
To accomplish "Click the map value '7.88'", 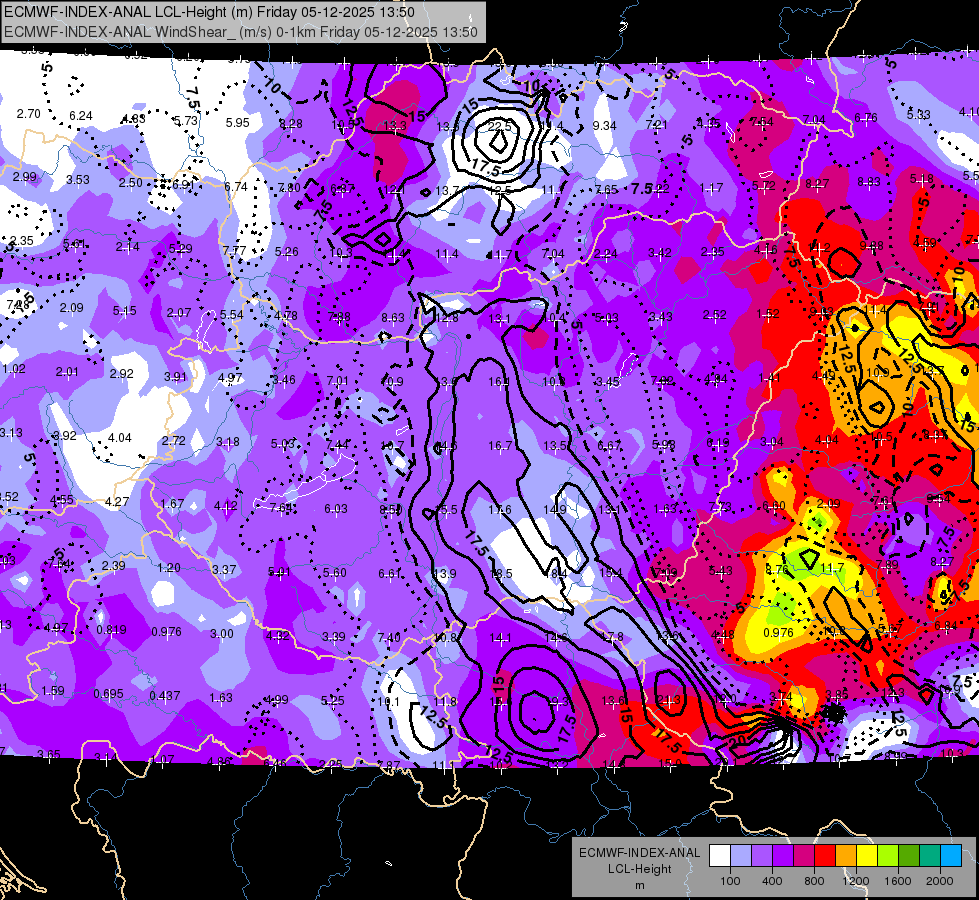I will pos(339,317).
